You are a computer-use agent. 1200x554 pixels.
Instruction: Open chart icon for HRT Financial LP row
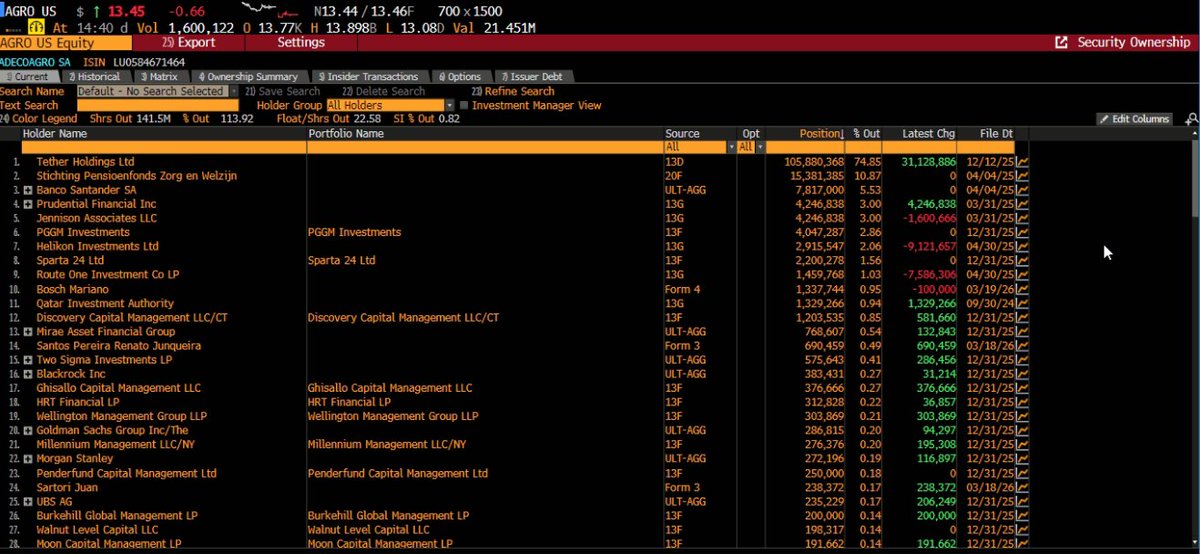point(1023,402)
